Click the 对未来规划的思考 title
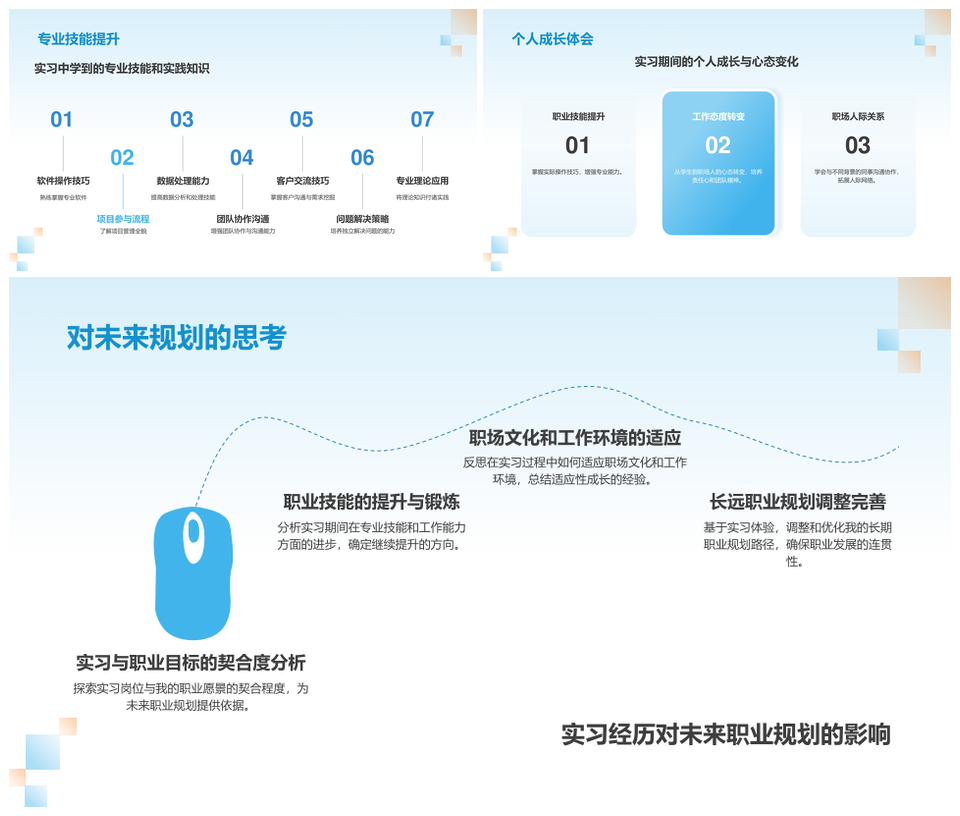Image resolution: width=960 pixels, height=816 pixels. [x=176, y=338]
